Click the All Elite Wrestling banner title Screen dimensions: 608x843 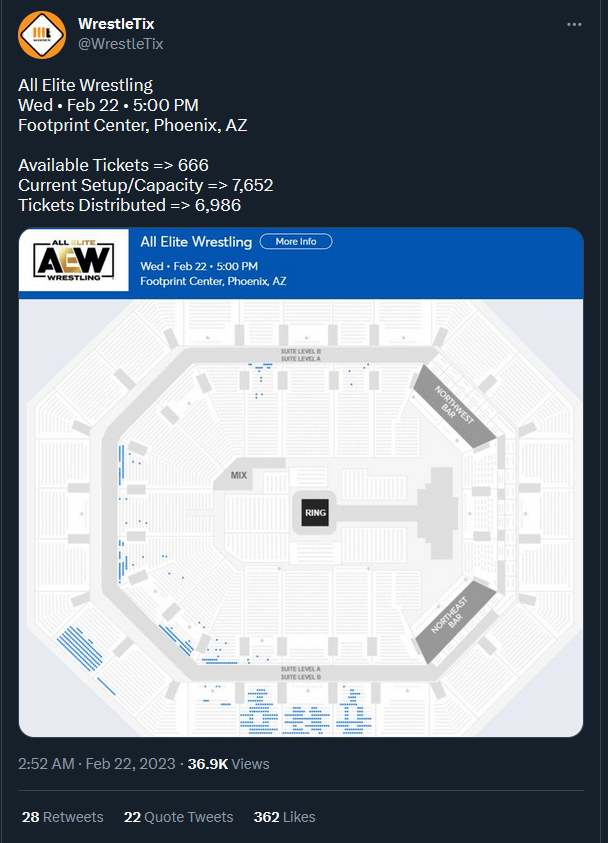click(196, 242)
